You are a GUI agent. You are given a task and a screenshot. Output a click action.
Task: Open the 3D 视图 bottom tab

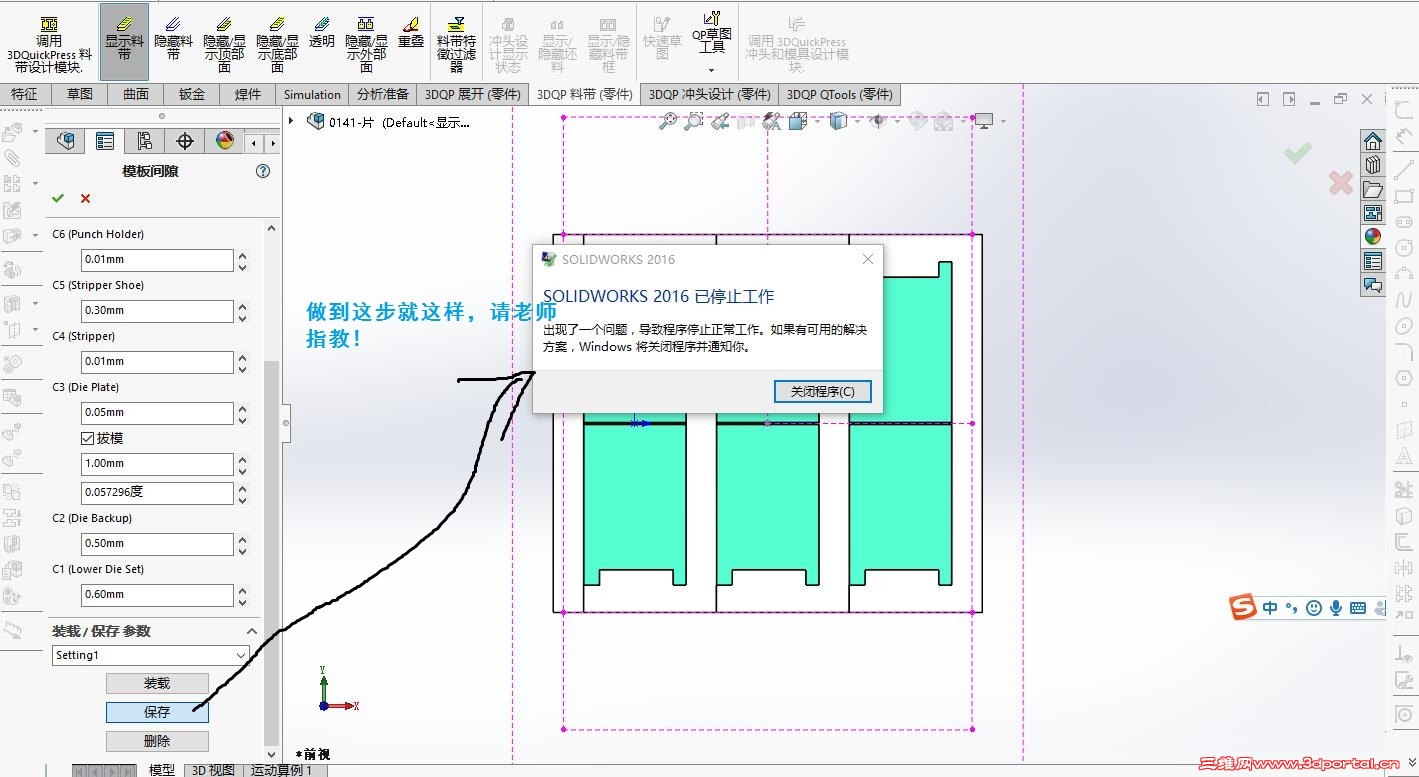point(213,770)
